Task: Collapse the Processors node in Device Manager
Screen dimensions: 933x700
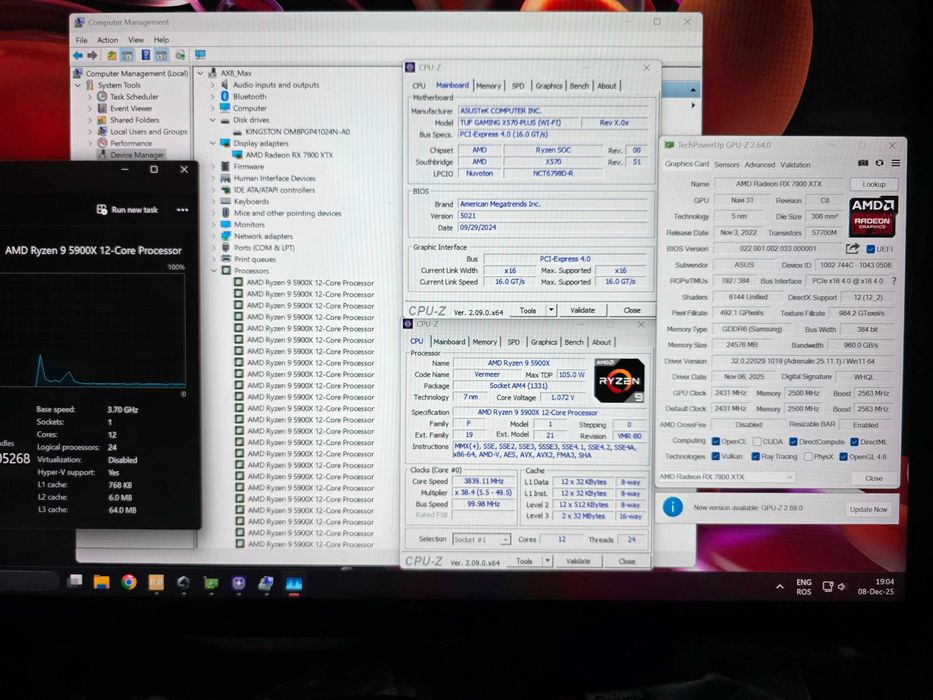Action: [x=214, y=270]
